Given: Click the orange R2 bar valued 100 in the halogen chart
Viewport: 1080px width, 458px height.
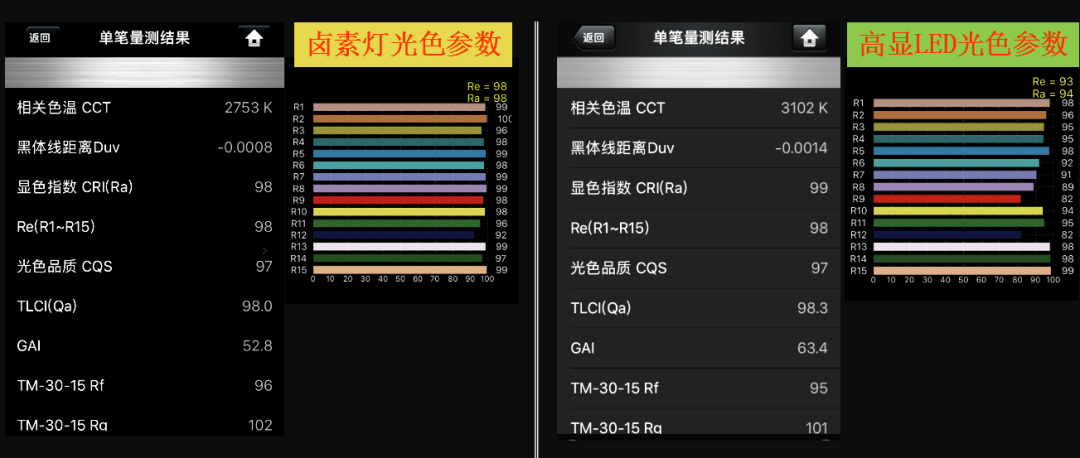Looking at the screenshot, I should (400, 118).
